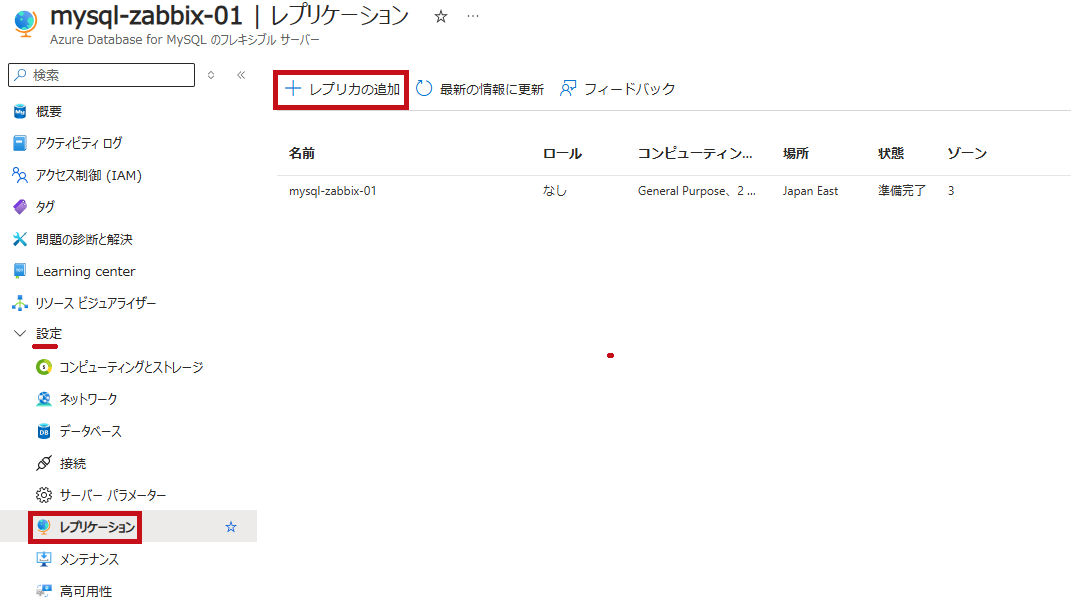Open アクティビティ ログ menu item
The image size is (1071, 605).
[x=68, y=143]
